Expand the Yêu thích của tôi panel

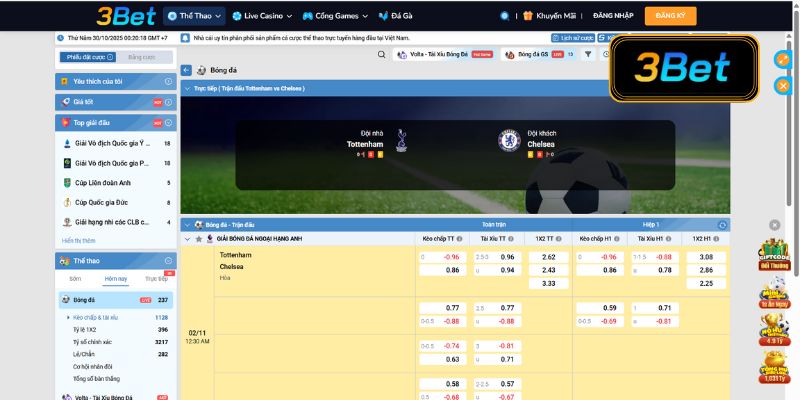coord(116,82)
